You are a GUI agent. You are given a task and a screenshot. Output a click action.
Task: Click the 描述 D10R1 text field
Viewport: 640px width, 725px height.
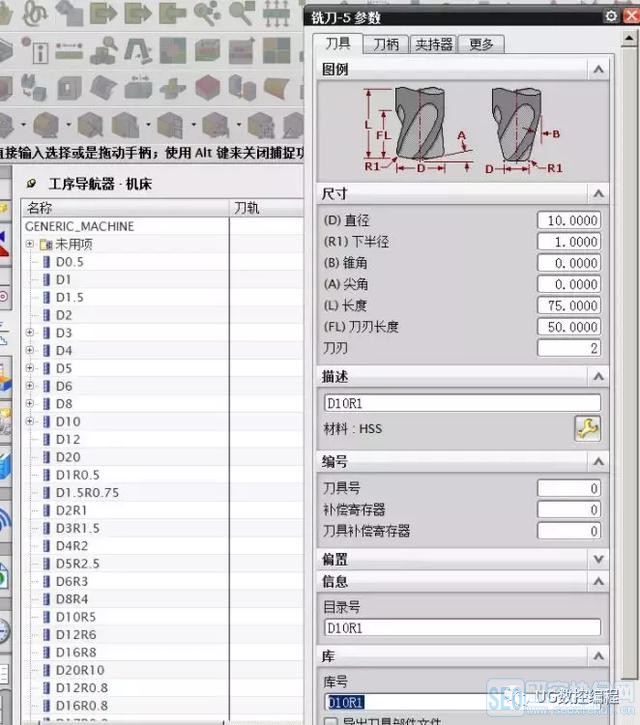(462, 403)
